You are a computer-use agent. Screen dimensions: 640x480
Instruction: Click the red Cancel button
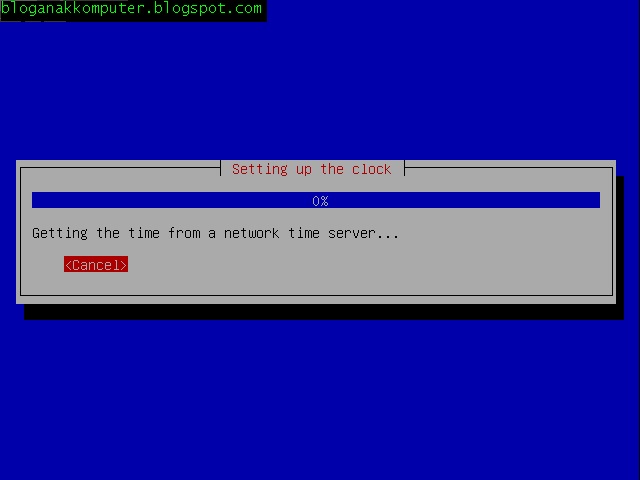point(96,264)
